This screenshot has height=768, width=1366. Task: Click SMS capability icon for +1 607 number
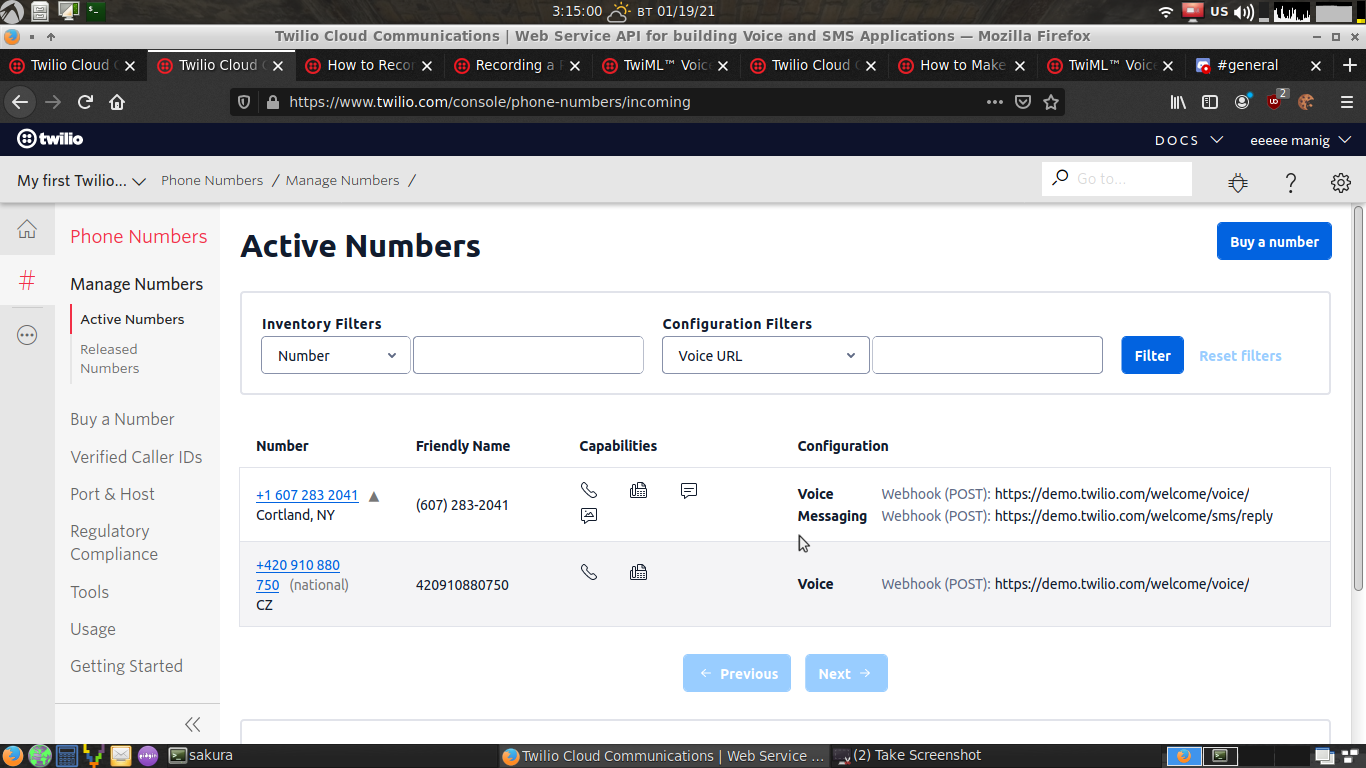pyautogui.click(x=689, y=490)
